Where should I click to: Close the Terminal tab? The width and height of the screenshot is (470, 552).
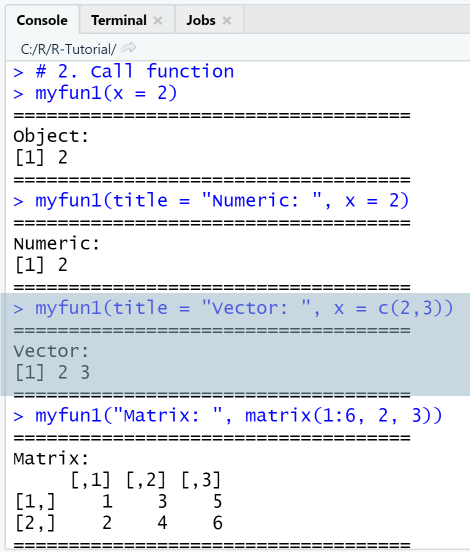(x=158, y=21)
